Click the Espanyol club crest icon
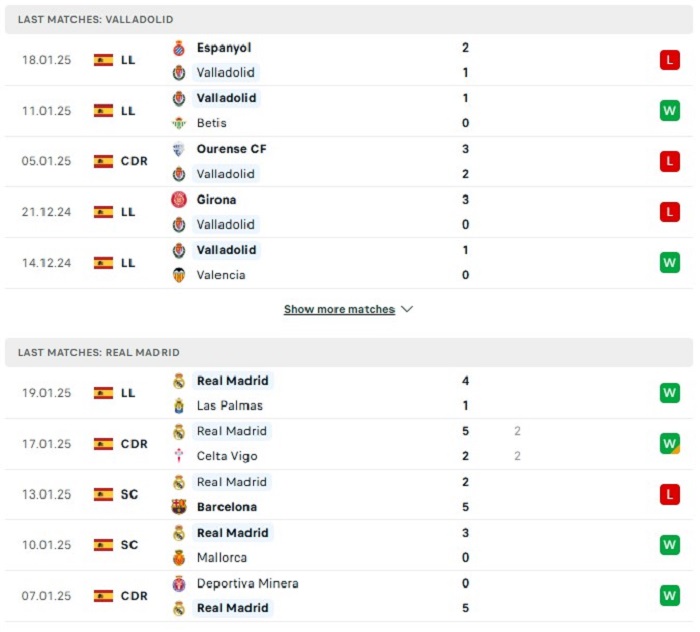 click(x=179, y=48)
